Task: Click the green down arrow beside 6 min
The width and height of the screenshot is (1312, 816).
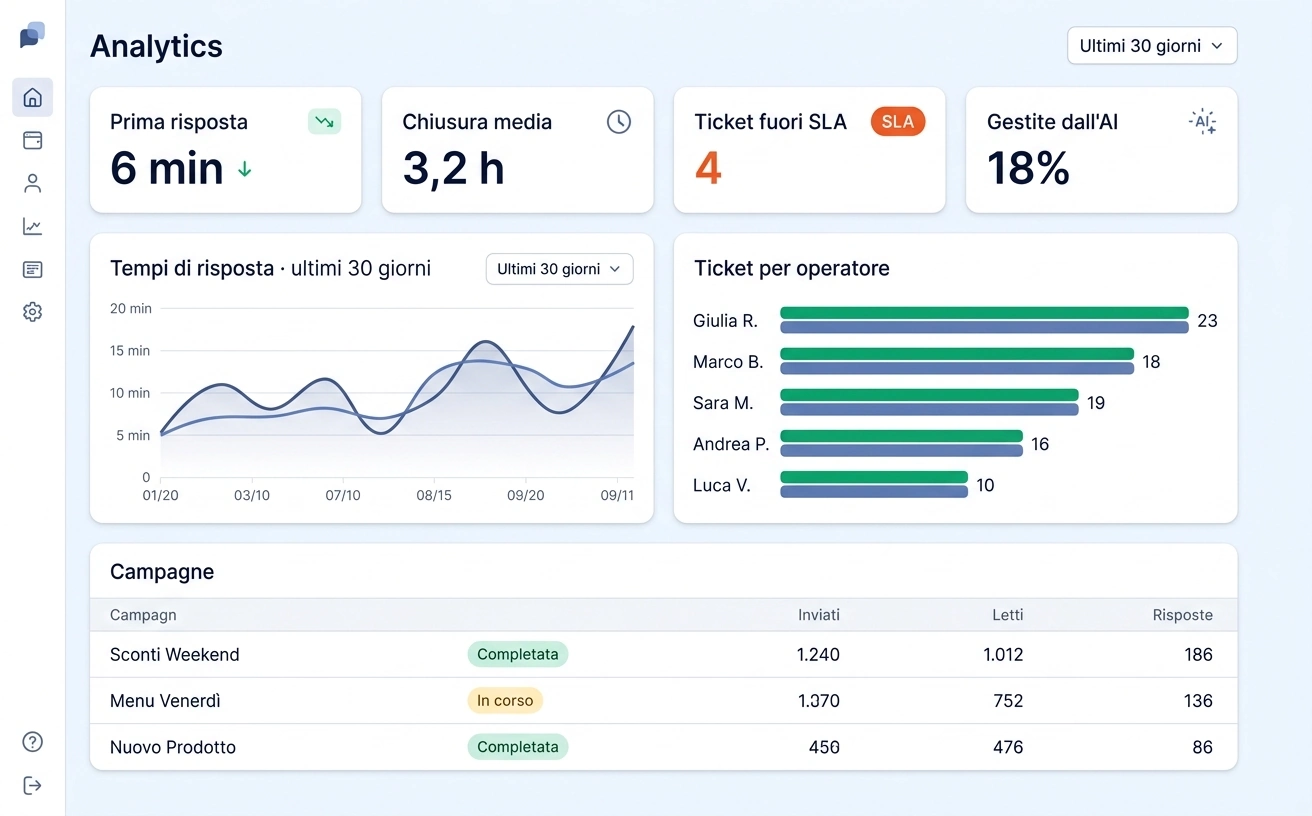Action: coord(244,170)
